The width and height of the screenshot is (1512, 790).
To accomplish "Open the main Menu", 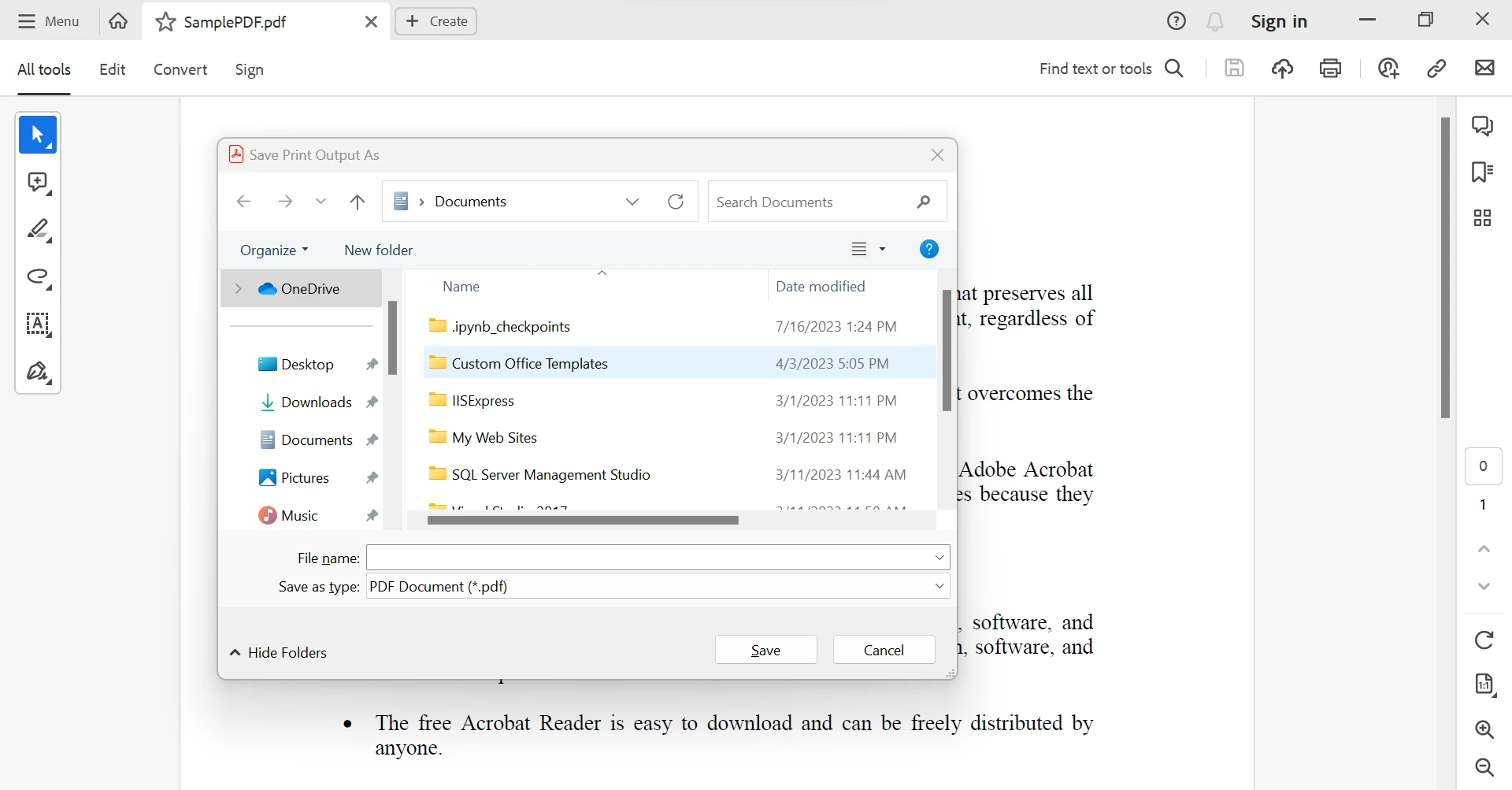I will [49, 21].
